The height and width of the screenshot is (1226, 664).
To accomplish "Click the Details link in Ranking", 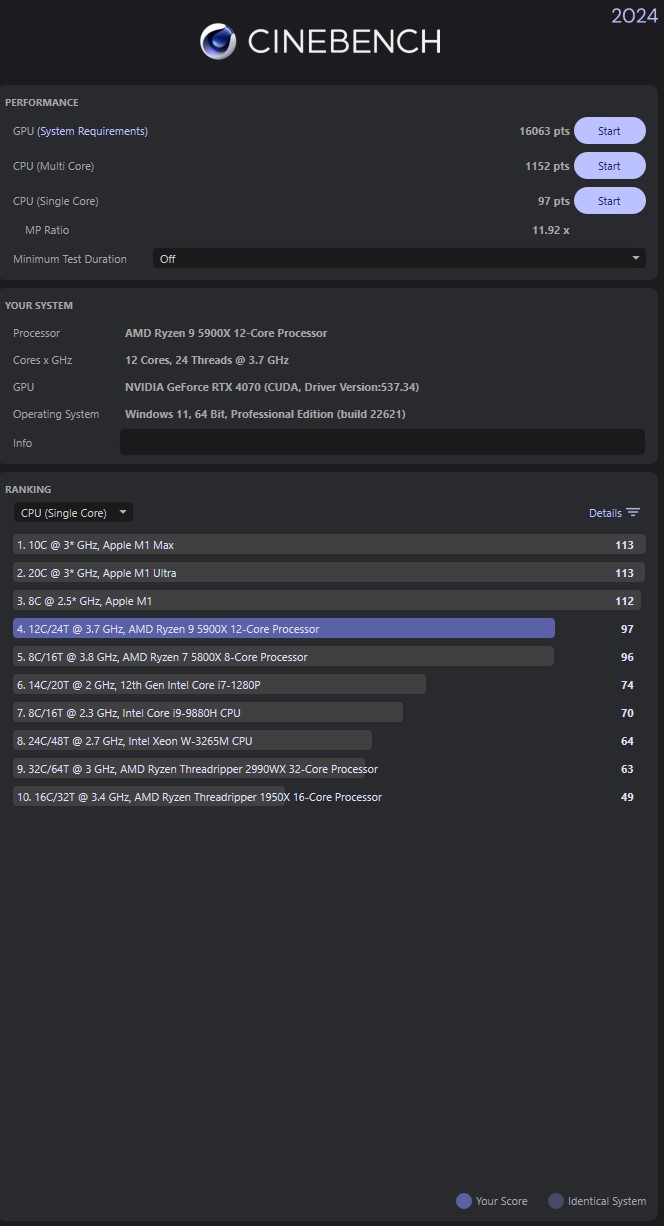I will tap(605, 513).
